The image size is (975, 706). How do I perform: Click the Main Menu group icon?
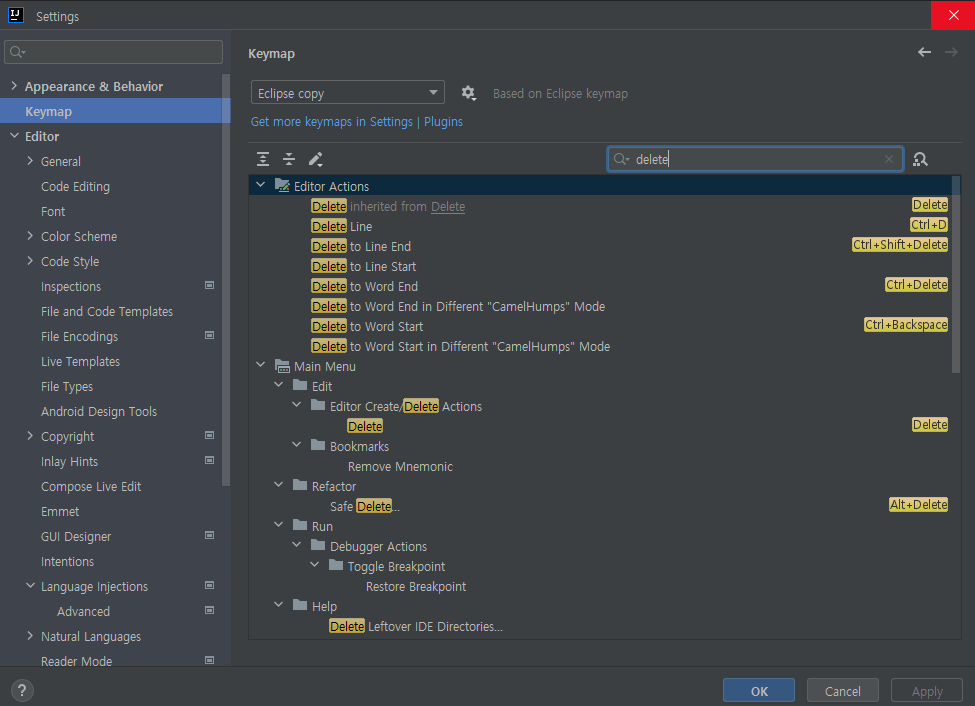[x=282, y=366]
